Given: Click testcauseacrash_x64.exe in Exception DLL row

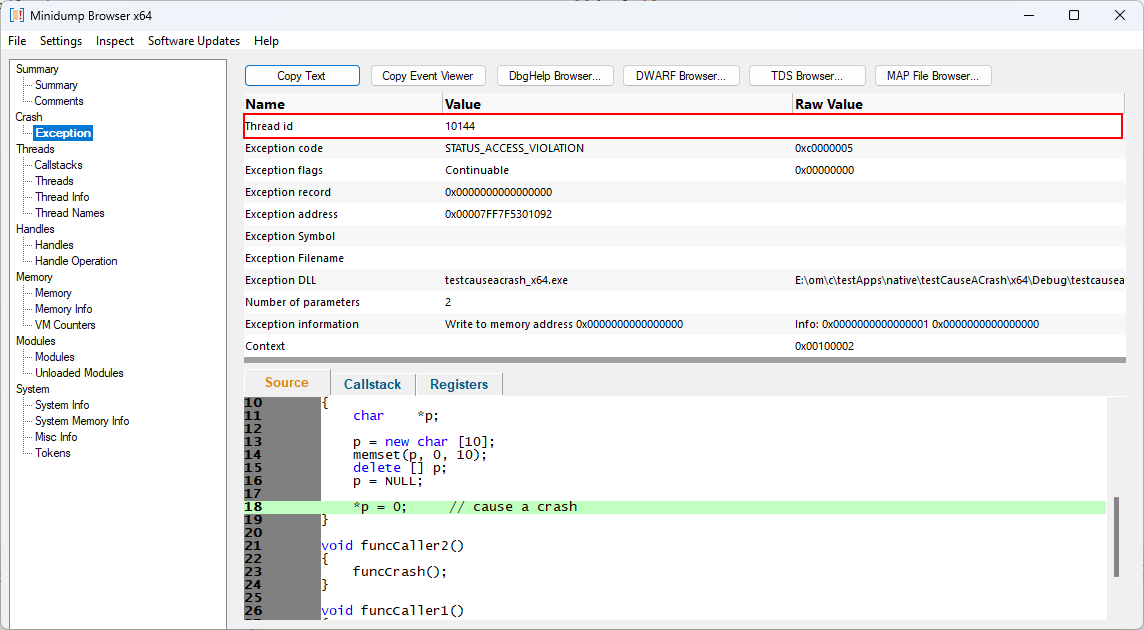Looking at the screenshot, I should pyautogui.click(x=506, y=280).
